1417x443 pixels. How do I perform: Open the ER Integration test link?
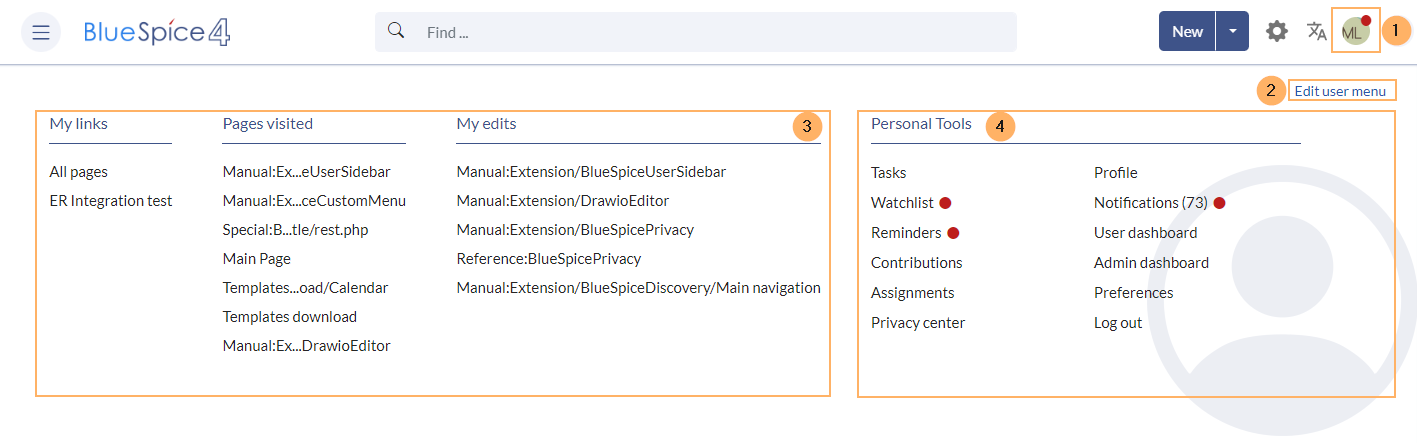click(111, 201)
